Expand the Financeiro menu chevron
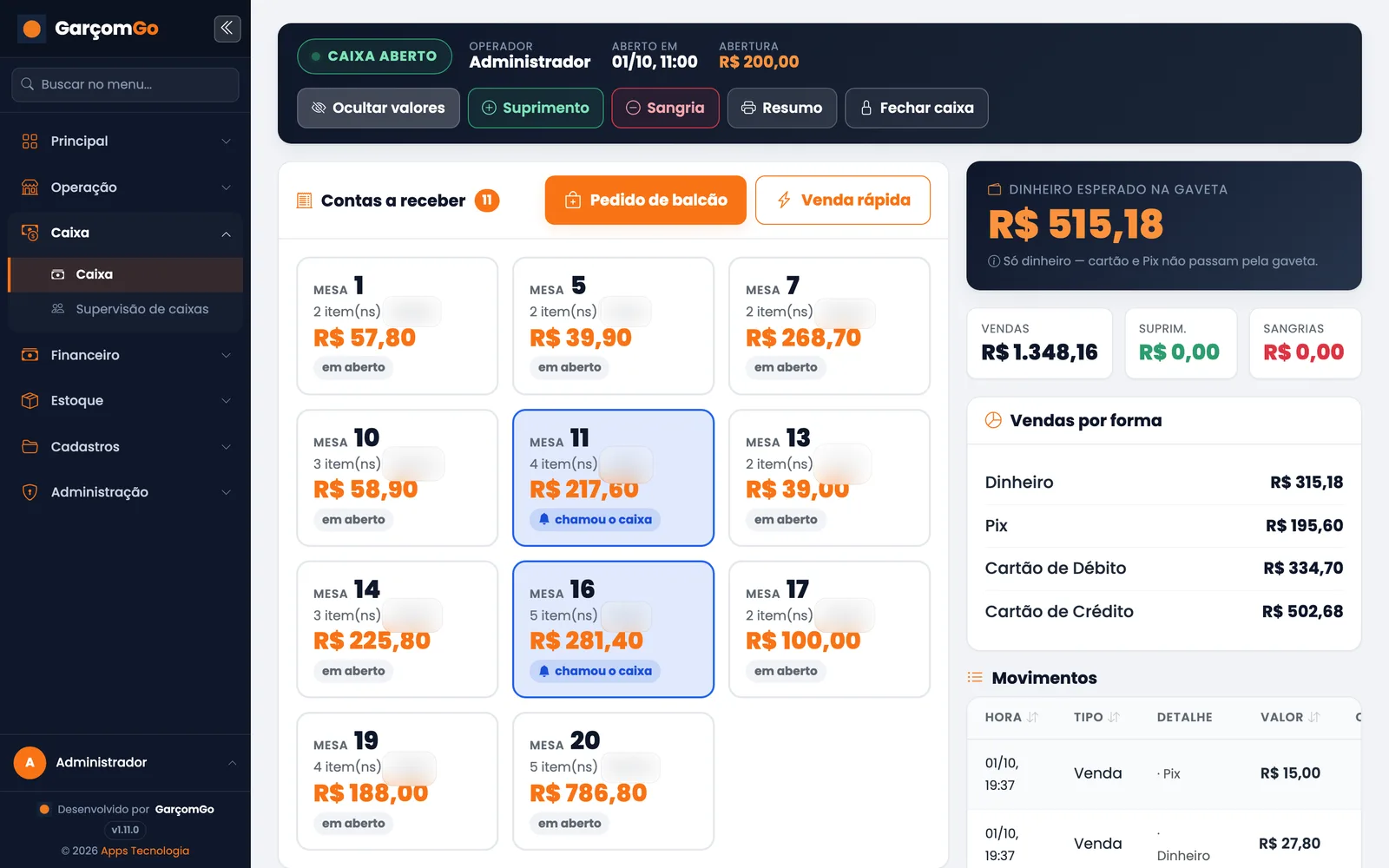The width and height of the screenshot is (1389, 868). click(x=226, y=355)
